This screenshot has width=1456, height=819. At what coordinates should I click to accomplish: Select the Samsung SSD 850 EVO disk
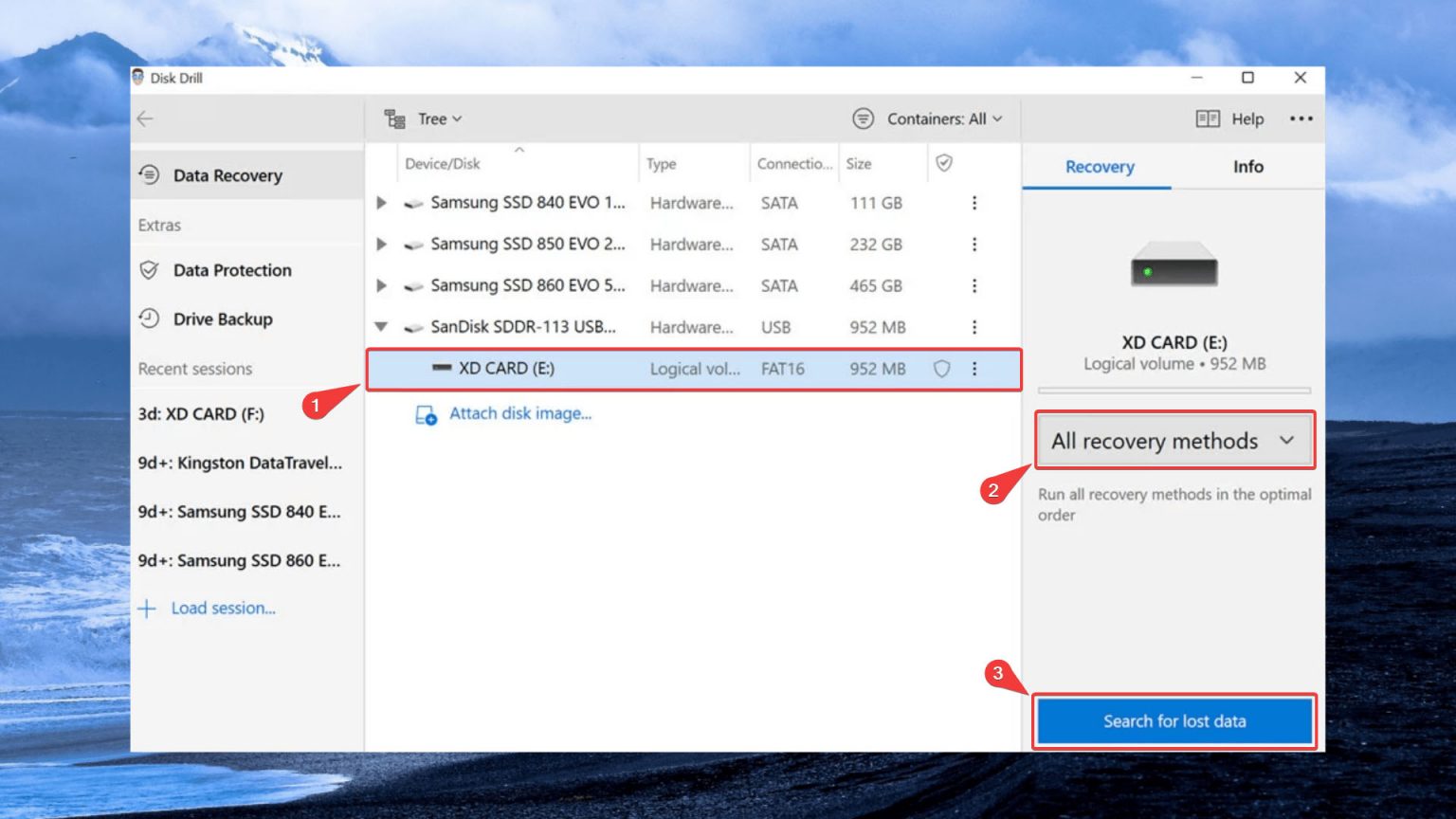coord(528,245)
